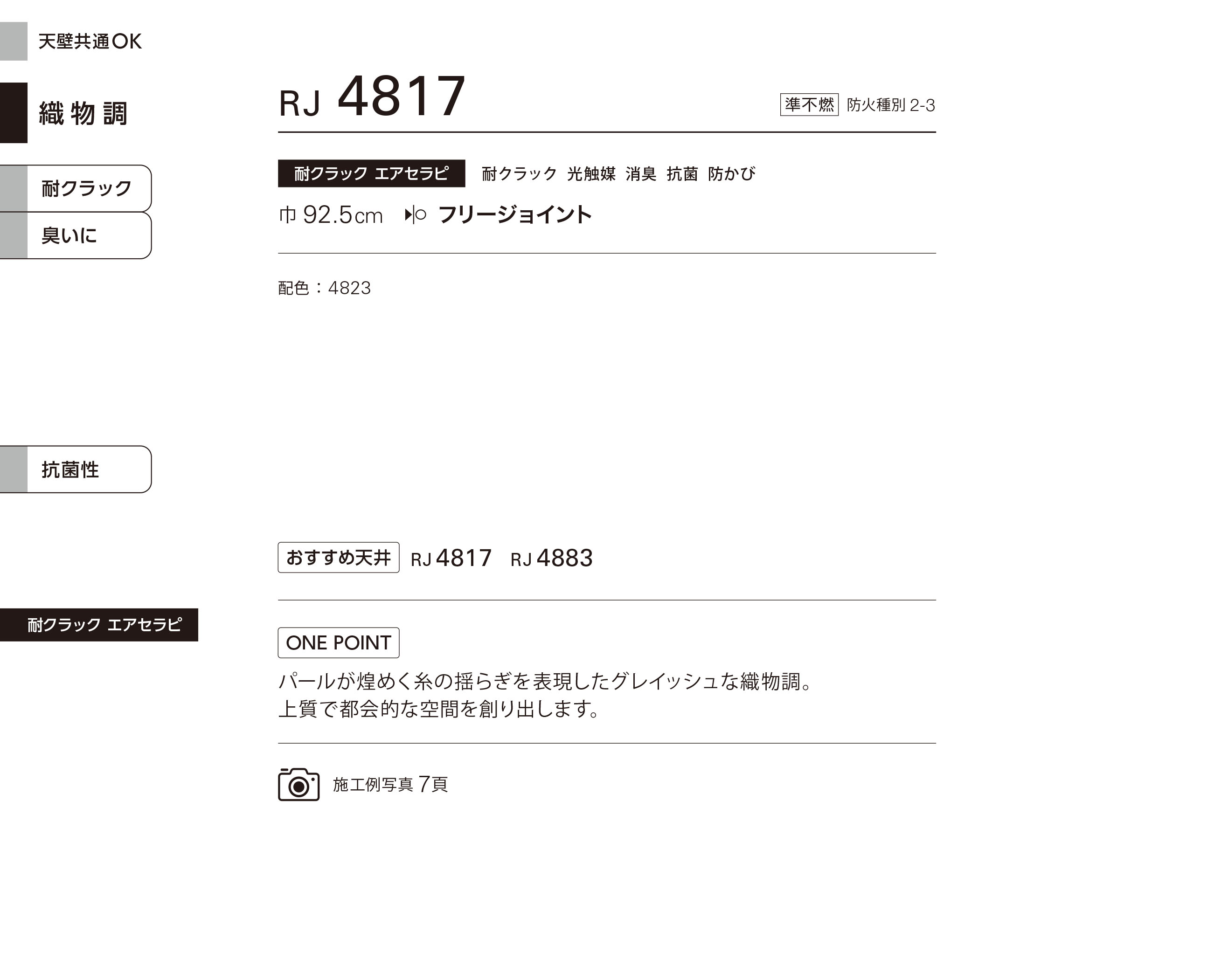Click the gray square beside 天壁共通OK
The width and height of the screenshot is (1228, 980).
pos(14,41)
